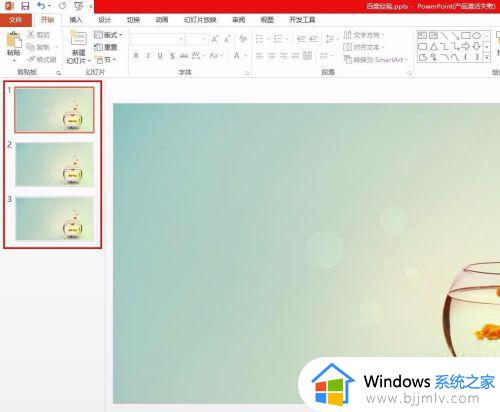Screen dimensions: 500x412
Task: Click Convert to SmartArt button
Action: pos(376,60)
